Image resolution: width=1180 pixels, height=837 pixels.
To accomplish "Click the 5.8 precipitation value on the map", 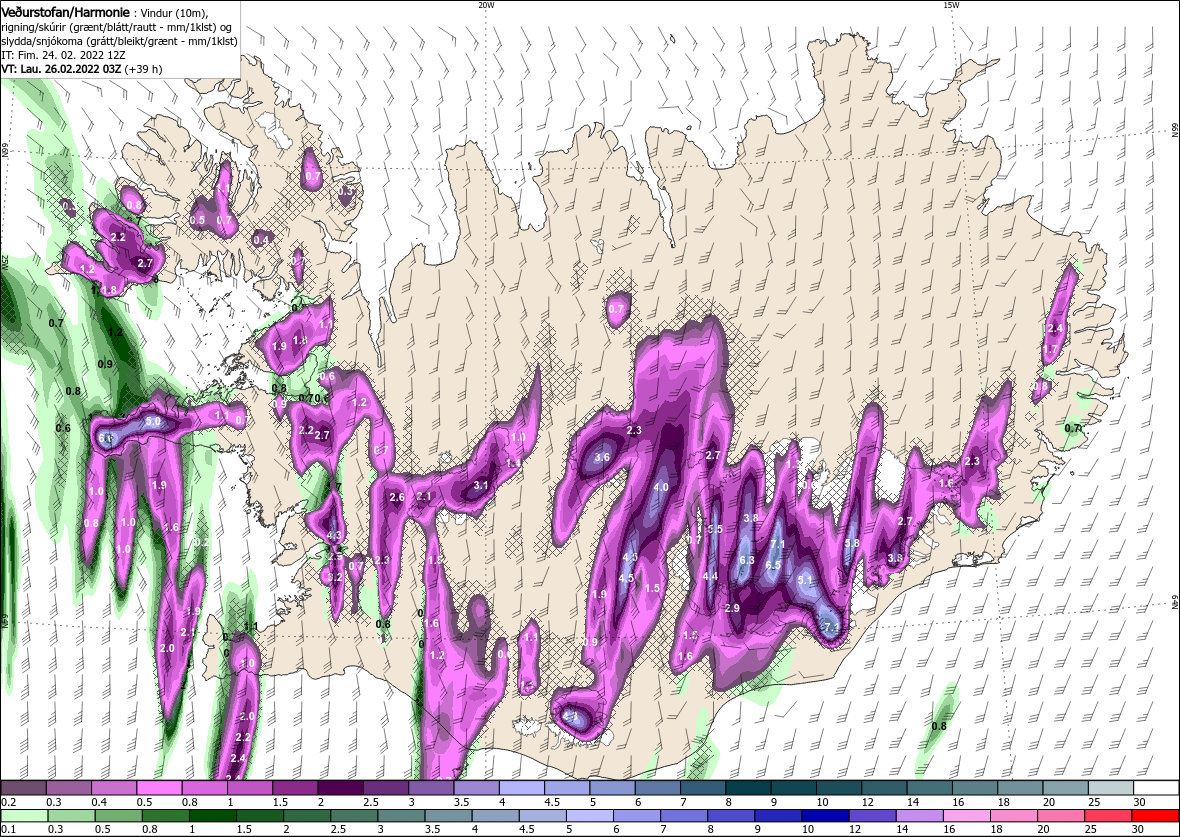I will tap(852, 543).
